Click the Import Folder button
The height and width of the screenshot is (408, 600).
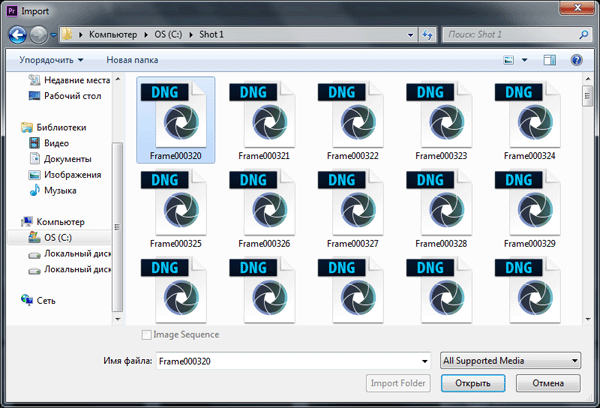coord(398,383)
